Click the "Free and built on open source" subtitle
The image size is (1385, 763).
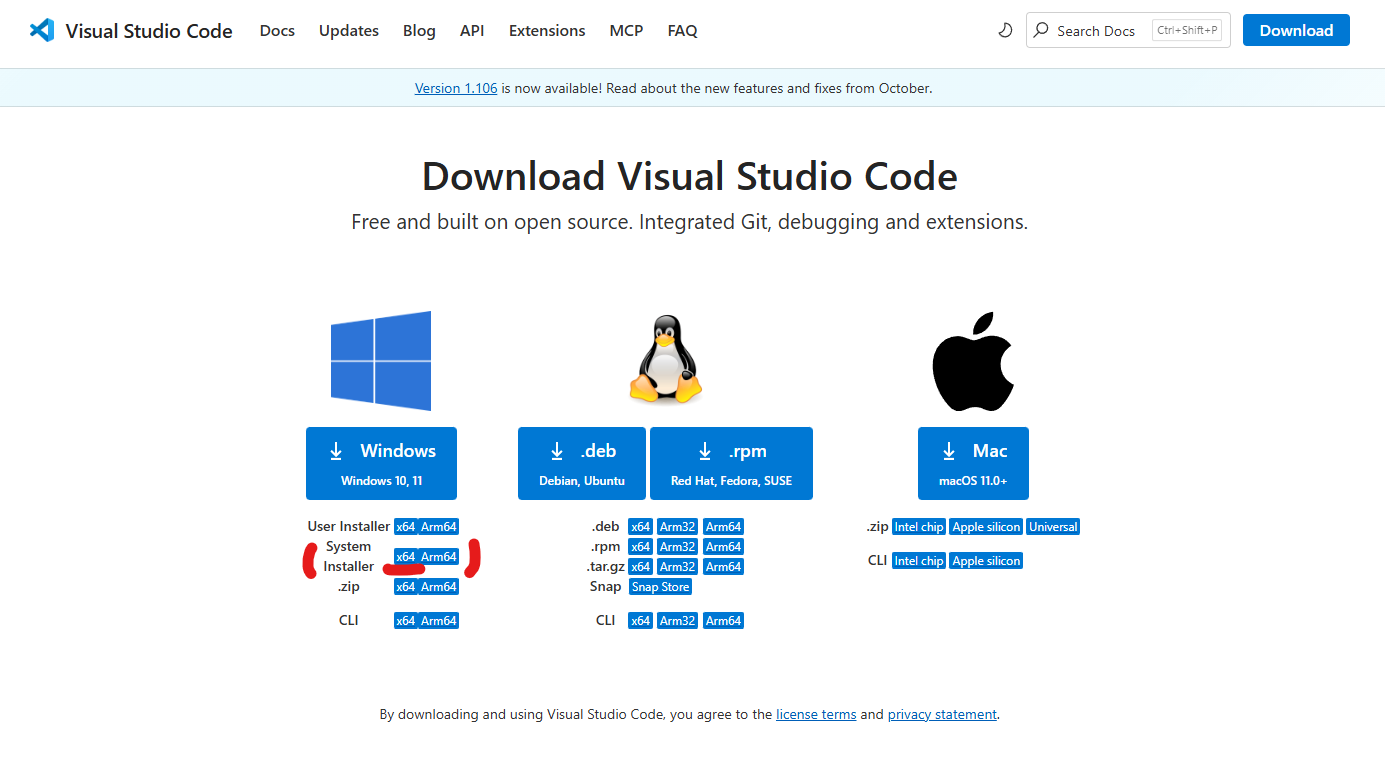tap(690, 222)
